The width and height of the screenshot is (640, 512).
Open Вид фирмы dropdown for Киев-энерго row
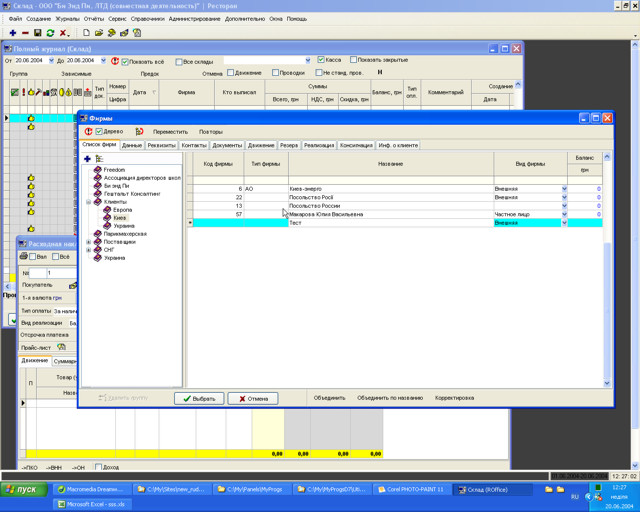click(564, 189)
